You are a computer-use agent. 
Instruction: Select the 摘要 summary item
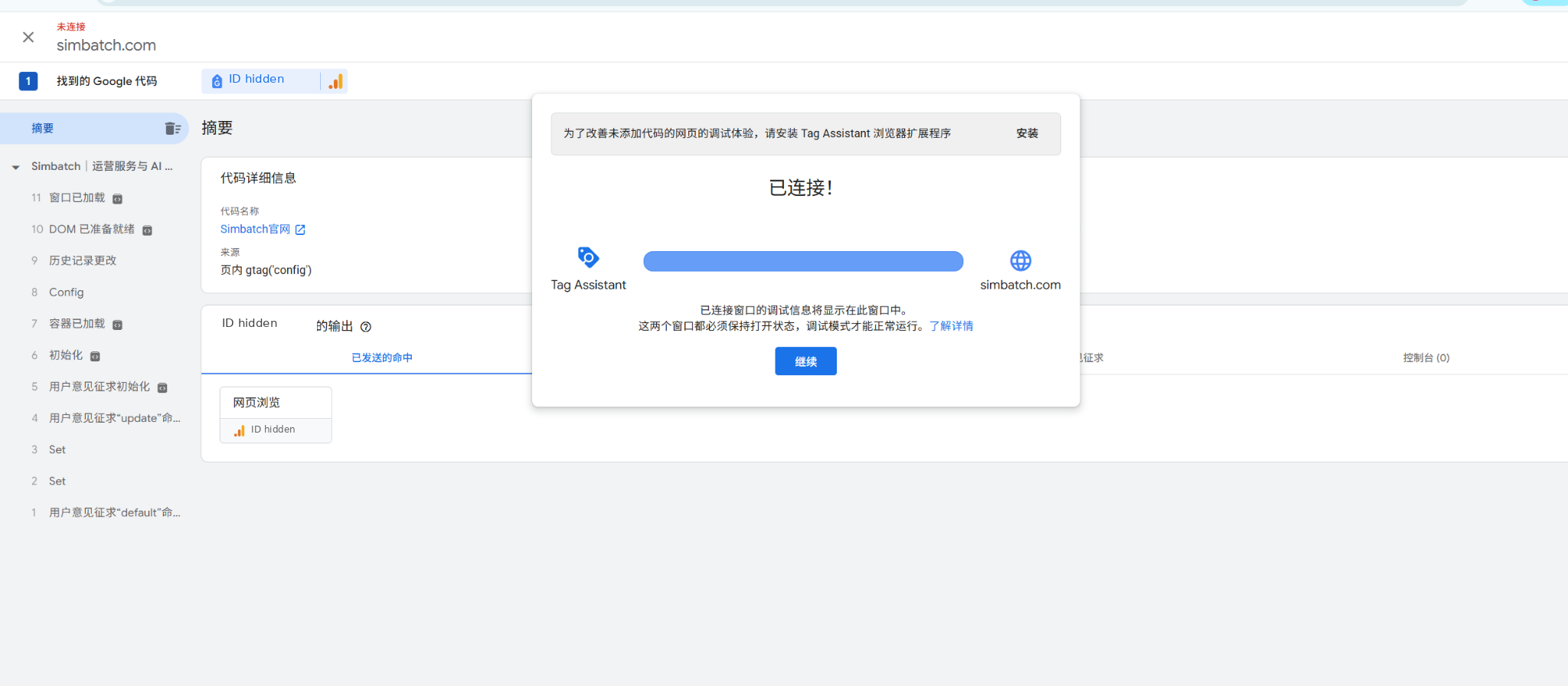94,129
